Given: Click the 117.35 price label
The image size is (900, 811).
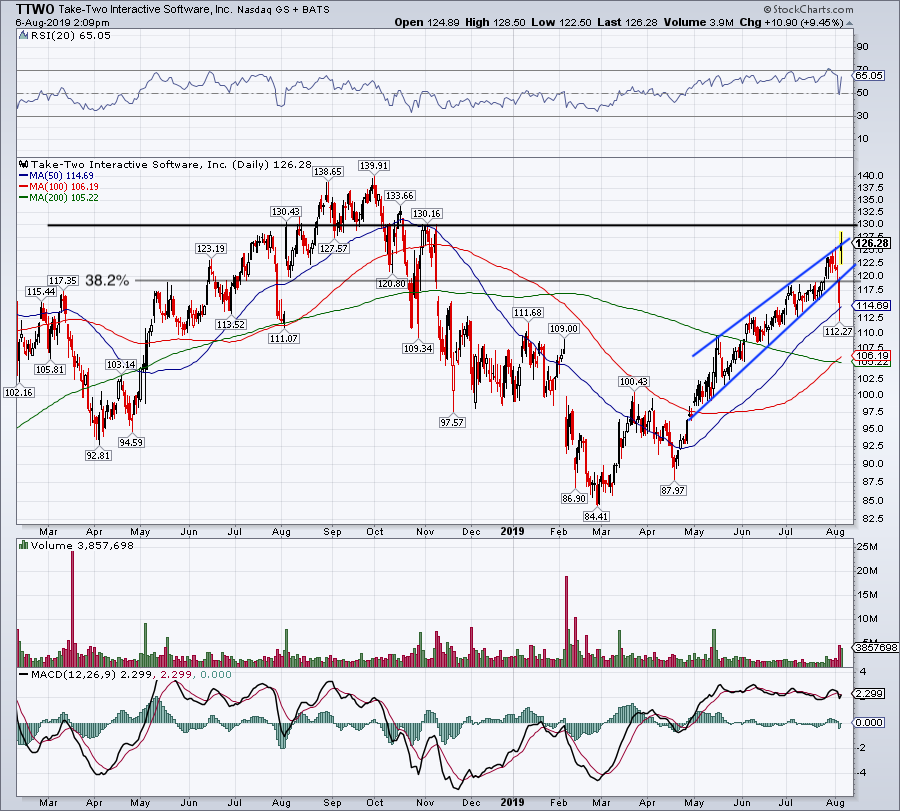Looking at the screenshot, I should [63, 281].
